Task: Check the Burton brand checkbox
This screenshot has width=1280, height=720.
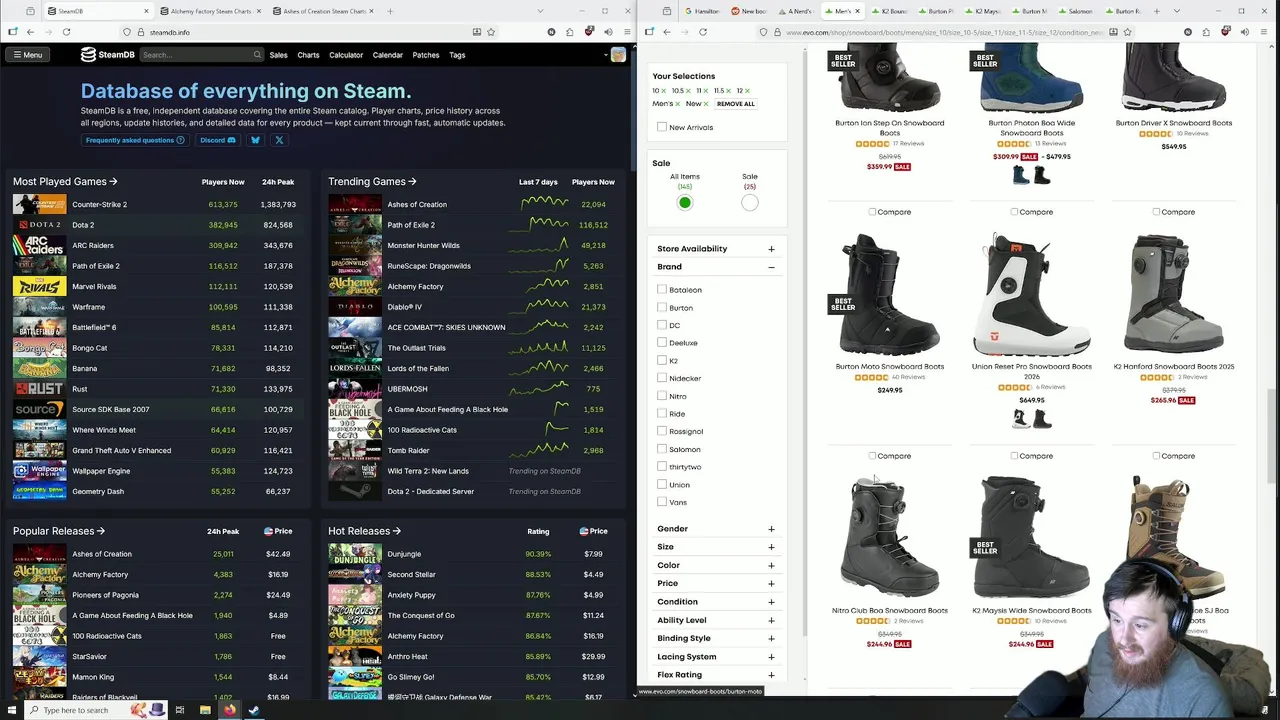Action: pos(662,307)
